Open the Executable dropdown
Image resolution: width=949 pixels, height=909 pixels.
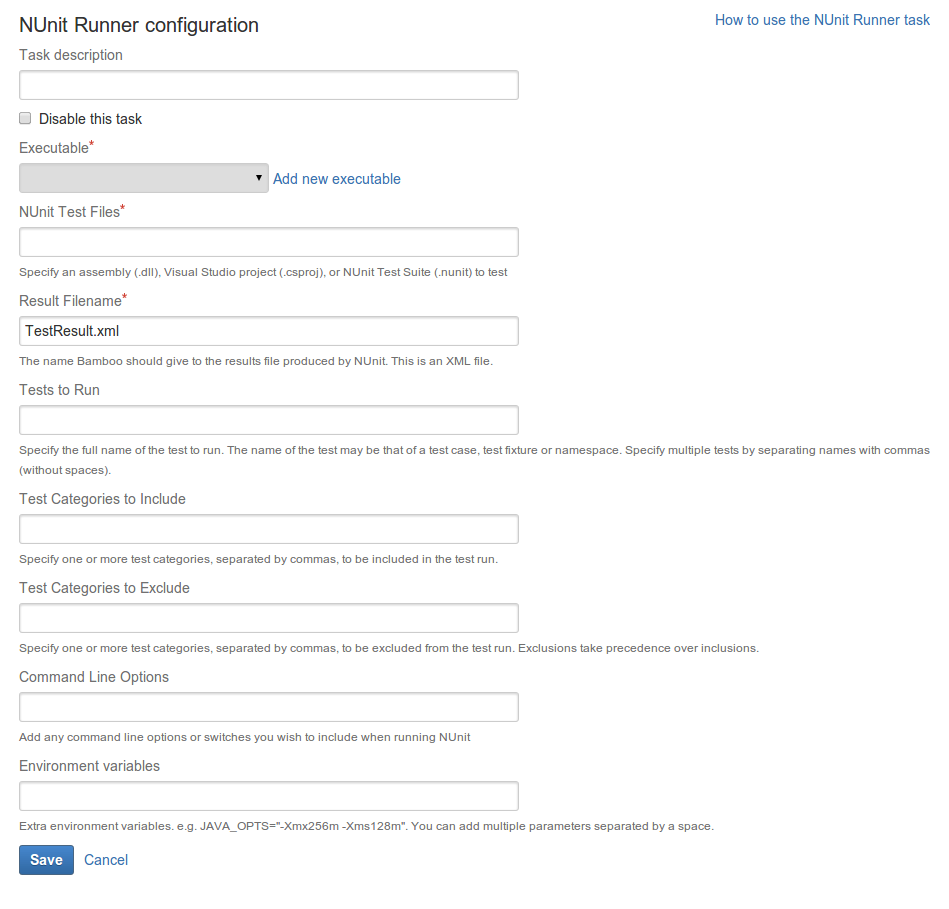click(x=144, y=178)
